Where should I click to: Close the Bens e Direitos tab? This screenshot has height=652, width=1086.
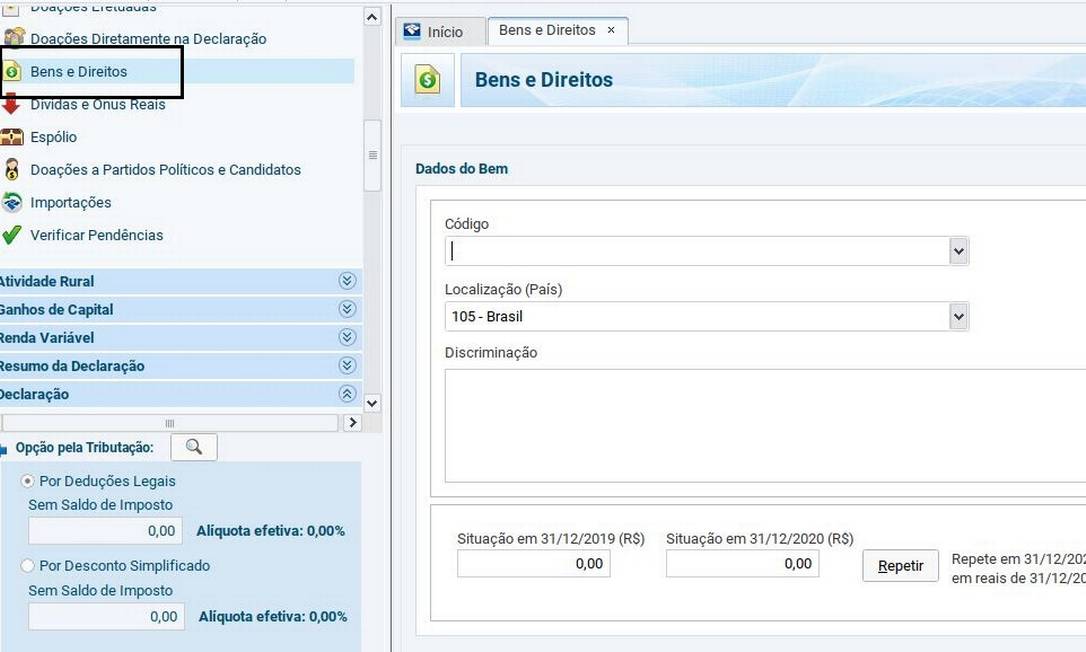coord(611,30)
